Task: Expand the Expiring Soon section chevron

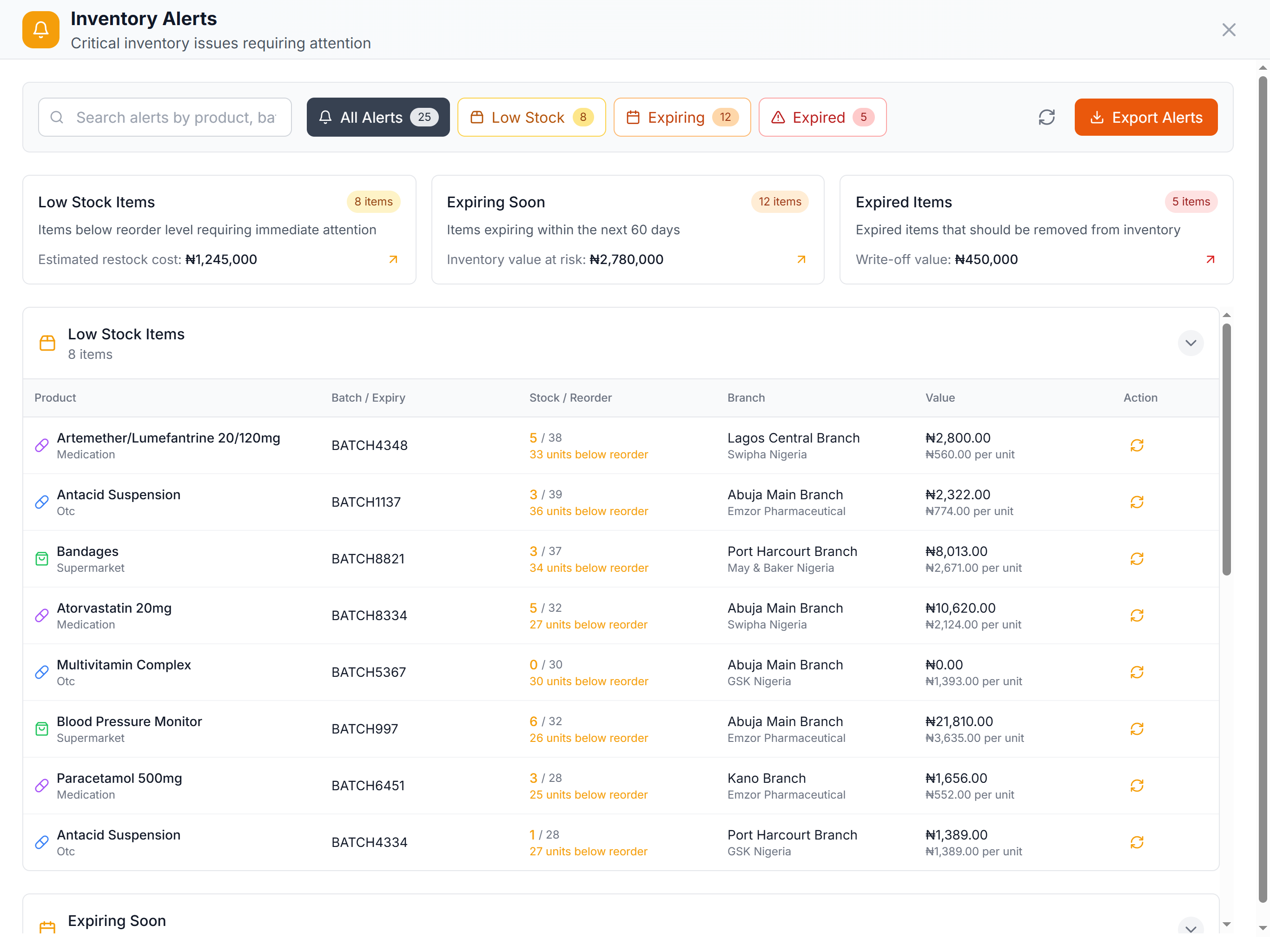Action: tap(1190, 928)
